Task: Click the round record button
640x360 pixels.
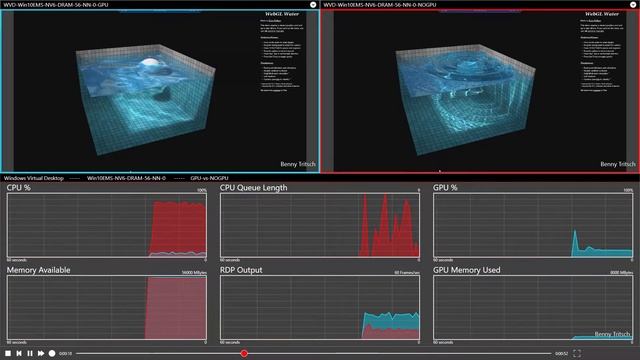Action: [x=52, y=353]
